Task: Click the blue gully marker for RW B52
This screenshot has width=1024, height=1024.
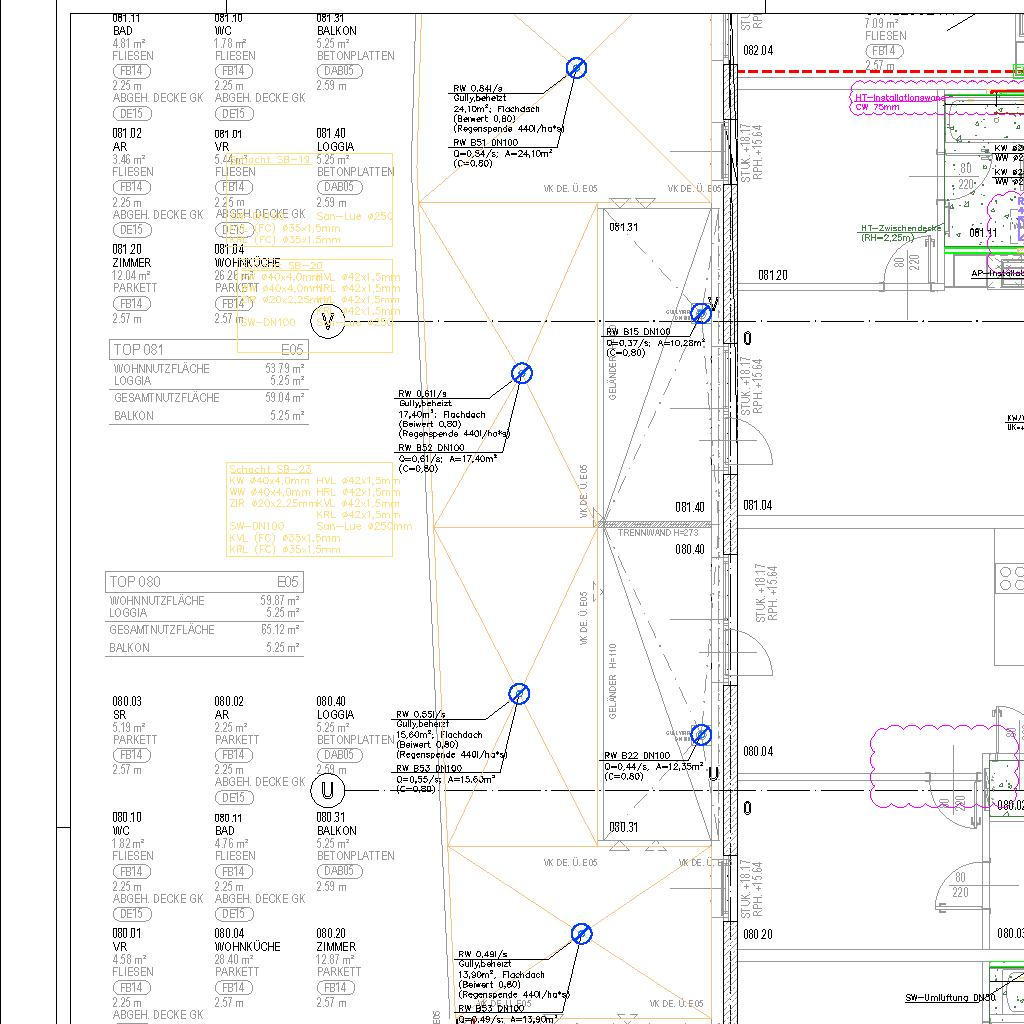Action: pyautogui.click(x=521, y=374)
